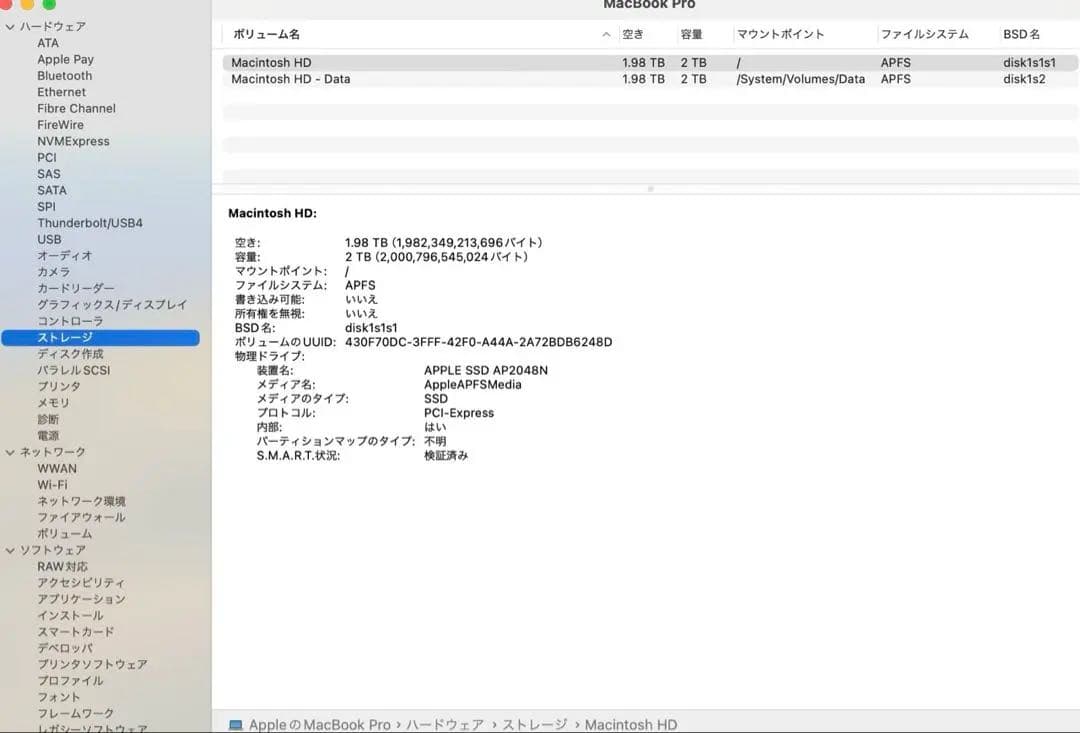Viewport: 1080px width, 733px height.
Task: Open Bluetooth hardware information
Action: click(x=63, y=75)
